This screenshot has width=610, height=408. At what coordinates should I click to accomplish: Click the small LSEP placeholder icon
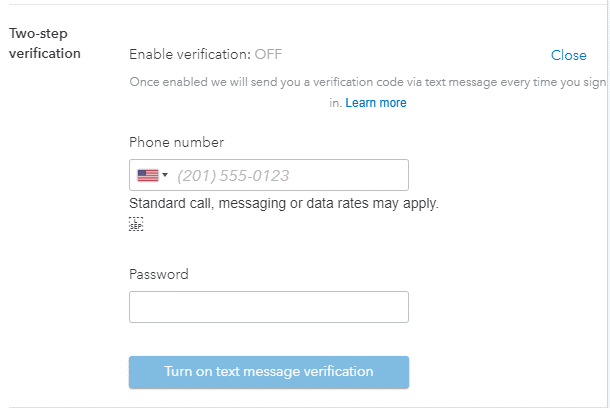(x=136, y=225)
